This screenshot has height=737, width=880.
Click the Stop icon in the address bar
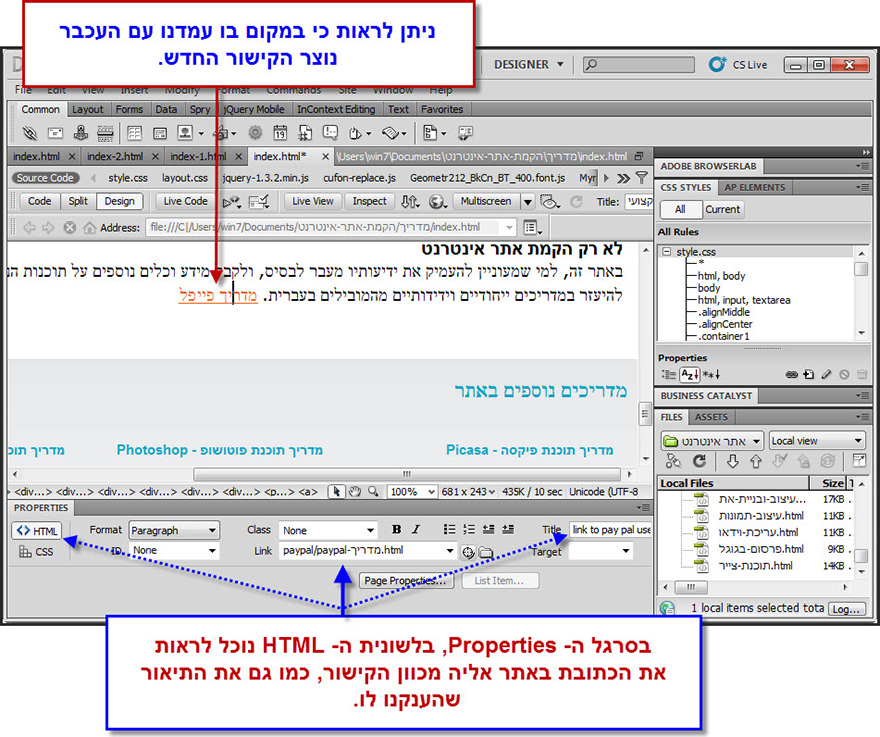pos(70,228)
